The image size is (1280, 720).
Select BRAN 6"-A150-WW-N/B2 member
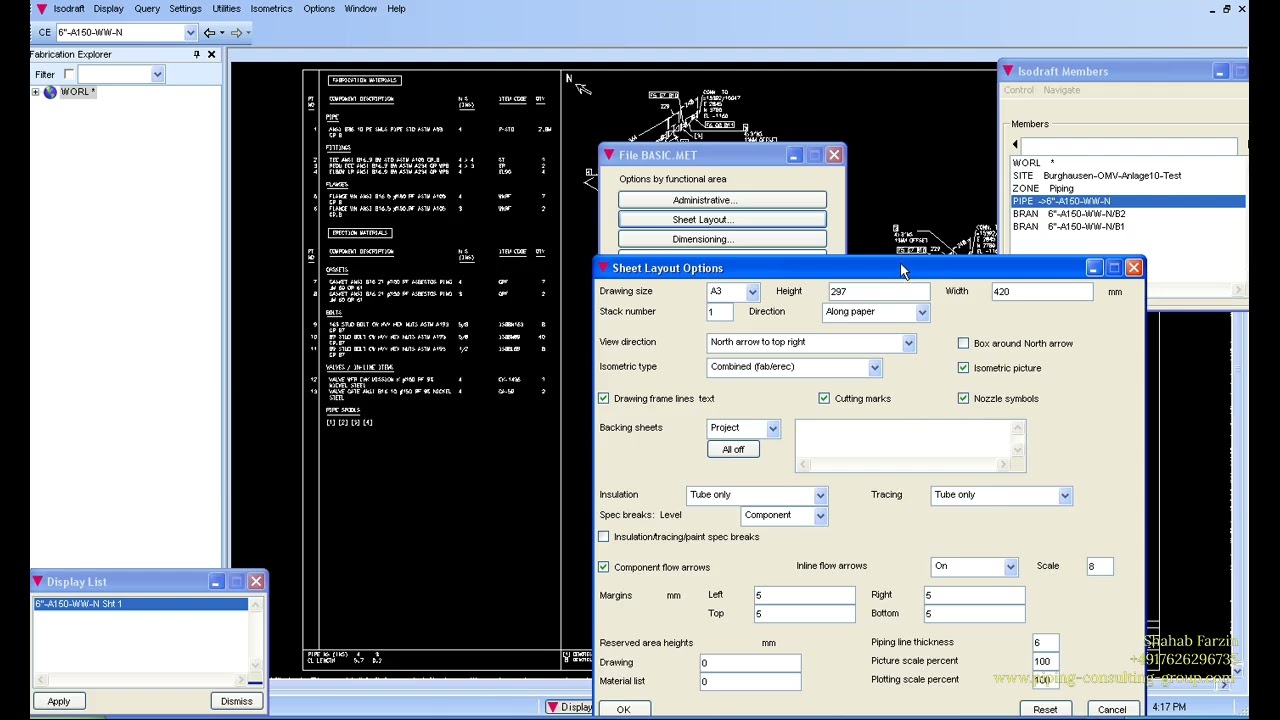[1128, 214]
